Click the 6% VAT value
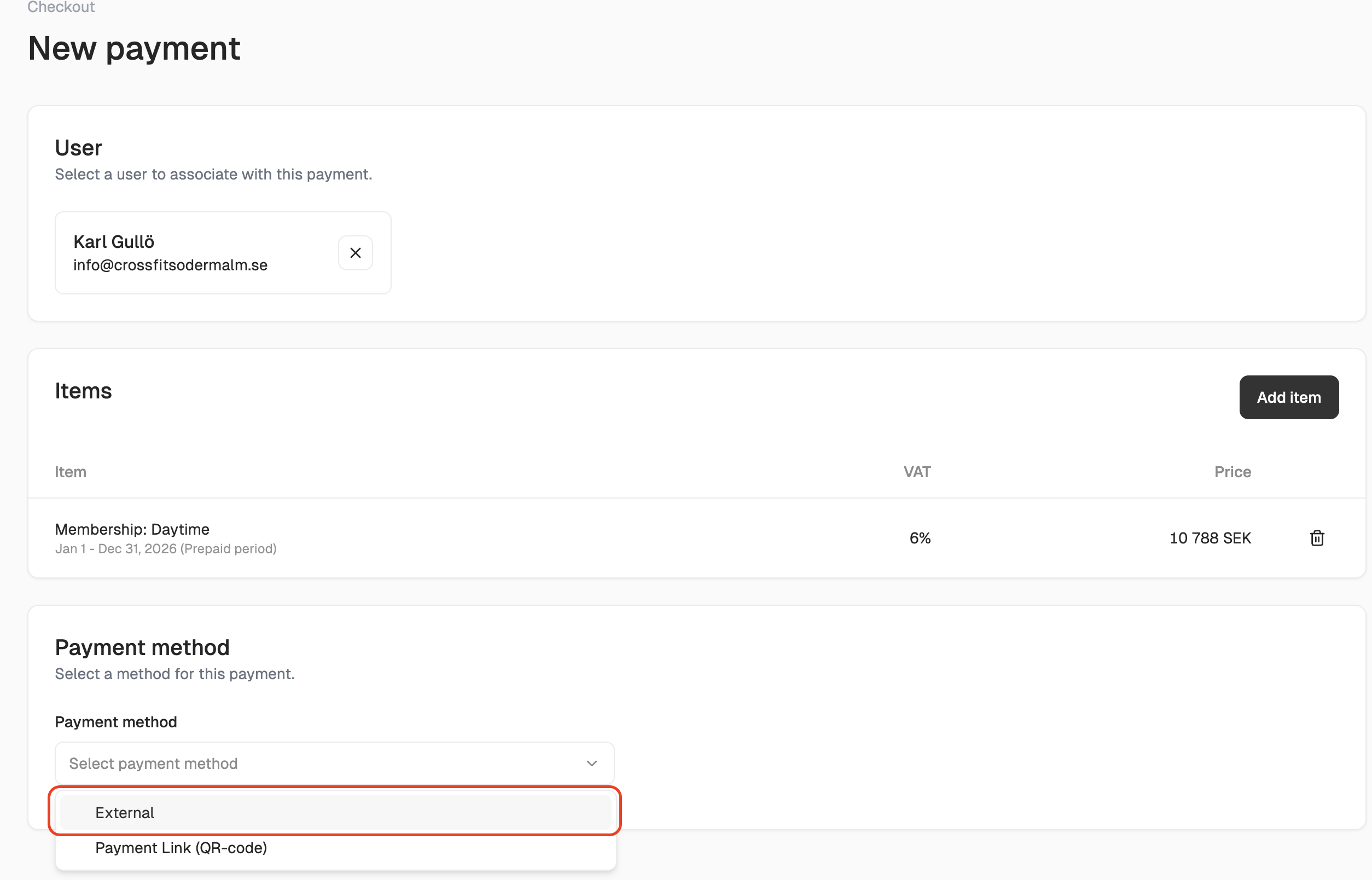Screen dimensions: 1372x880 pos(920,538)
